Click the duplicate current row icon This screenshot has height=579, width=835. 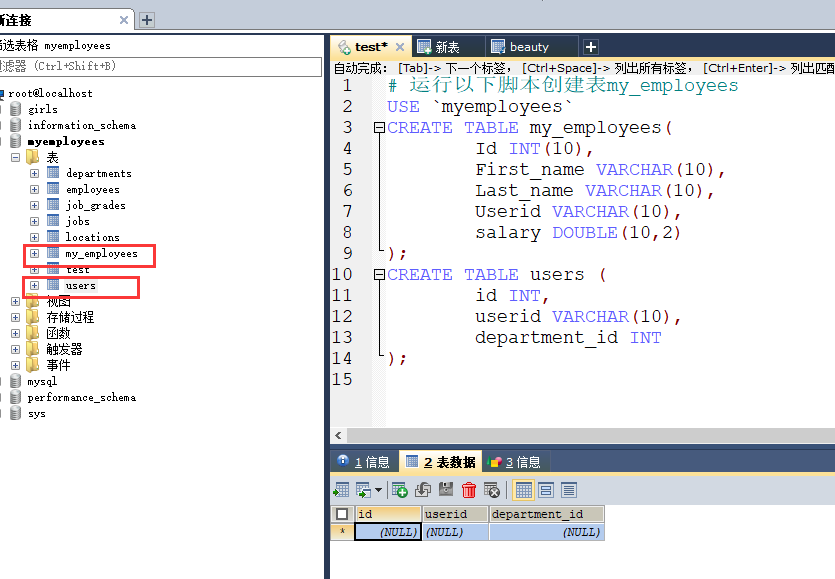pos(423,490)
